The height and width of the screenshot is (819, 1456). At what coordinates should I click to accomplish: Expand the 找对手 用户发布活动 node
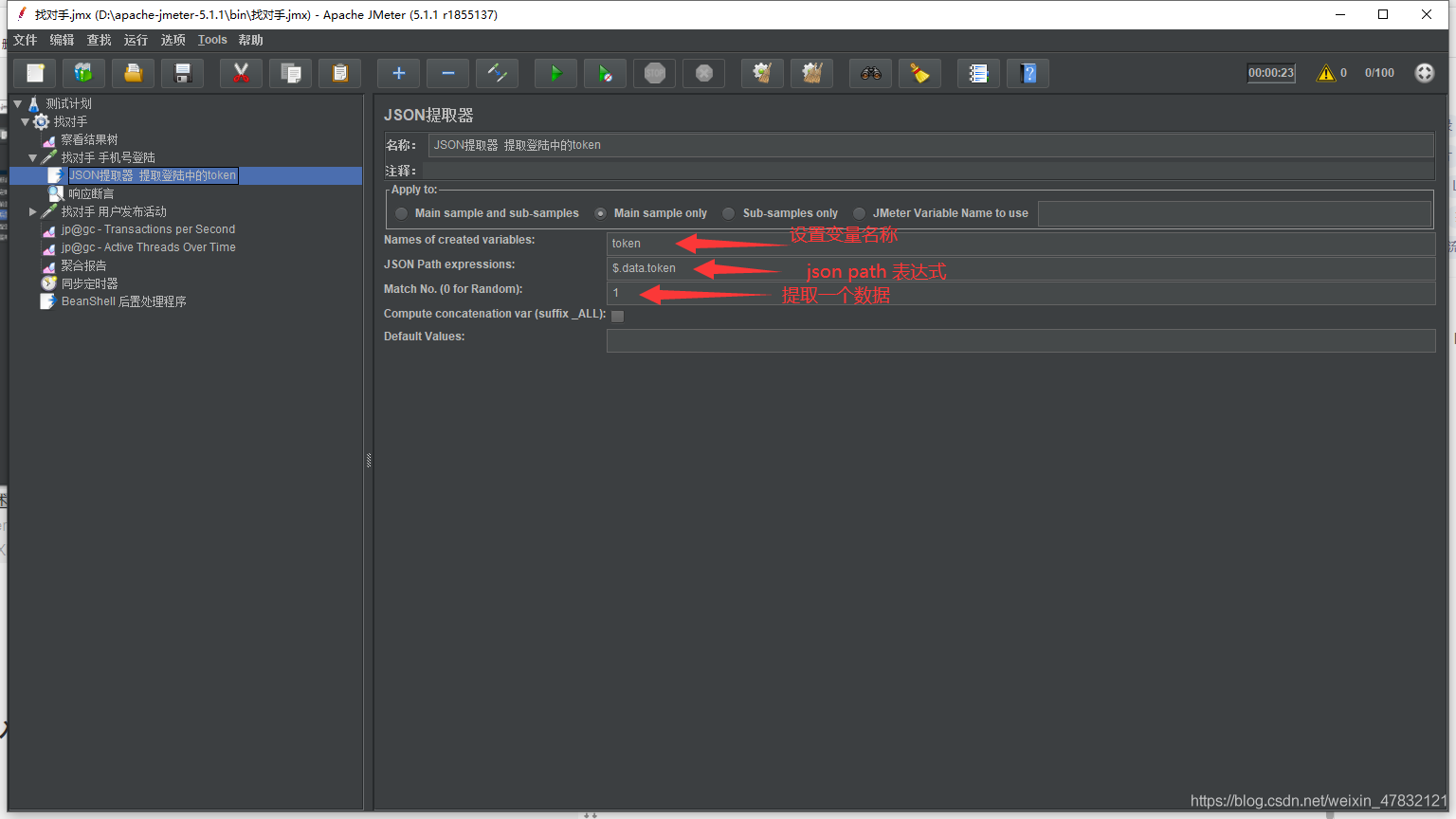pos(33,211)
